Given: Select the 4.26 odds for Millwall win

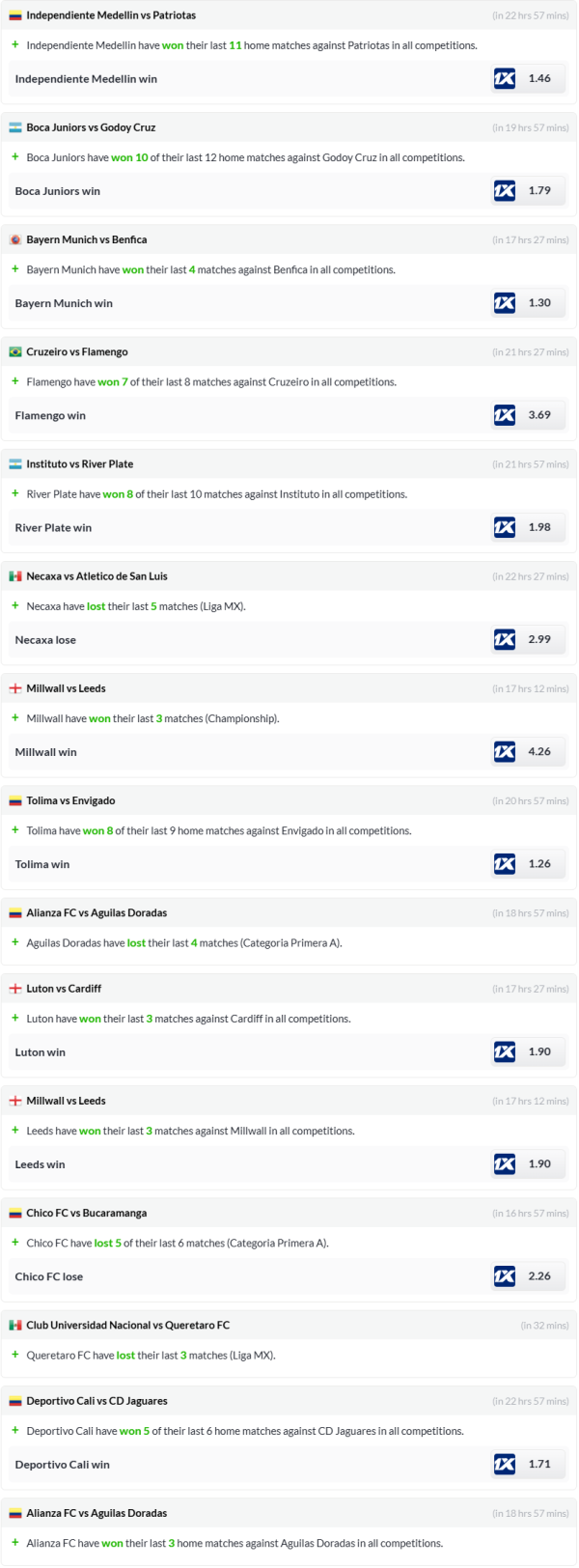Looking at the screenshot, I should tap(539, 751).
